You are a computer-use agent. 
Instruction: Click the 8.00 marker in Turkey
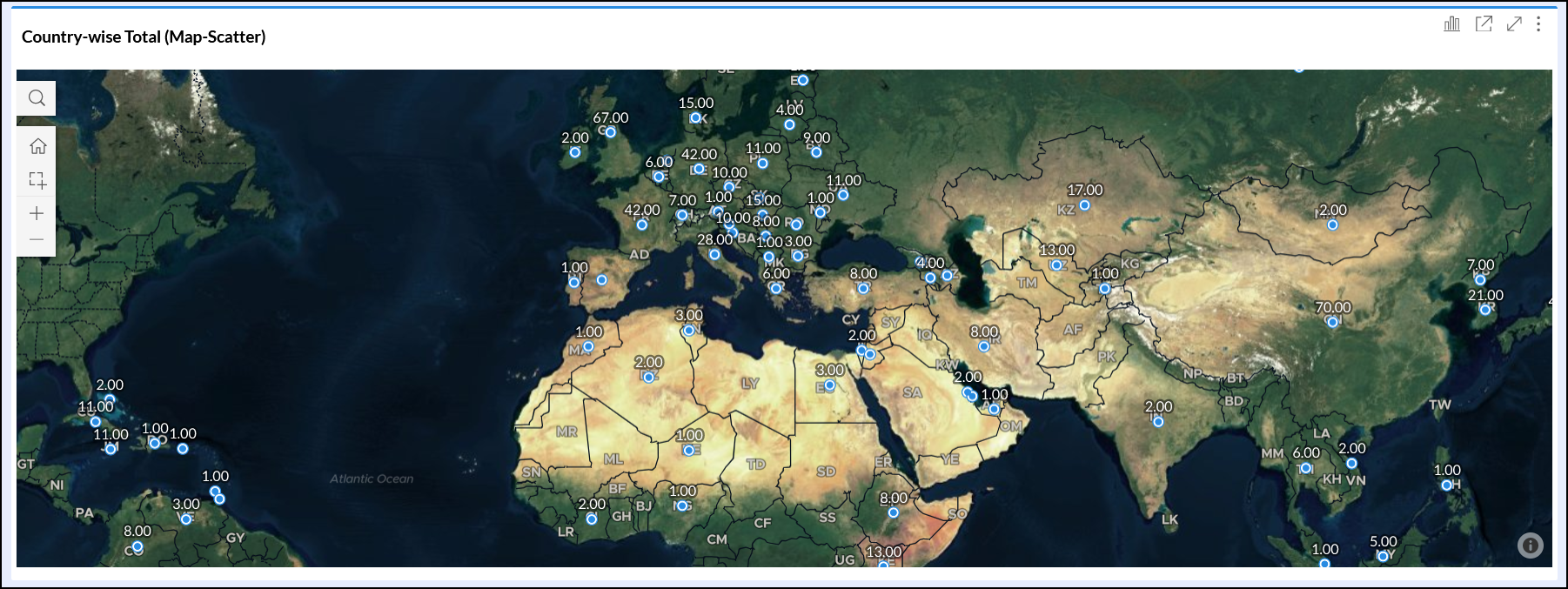pos(863,288)
